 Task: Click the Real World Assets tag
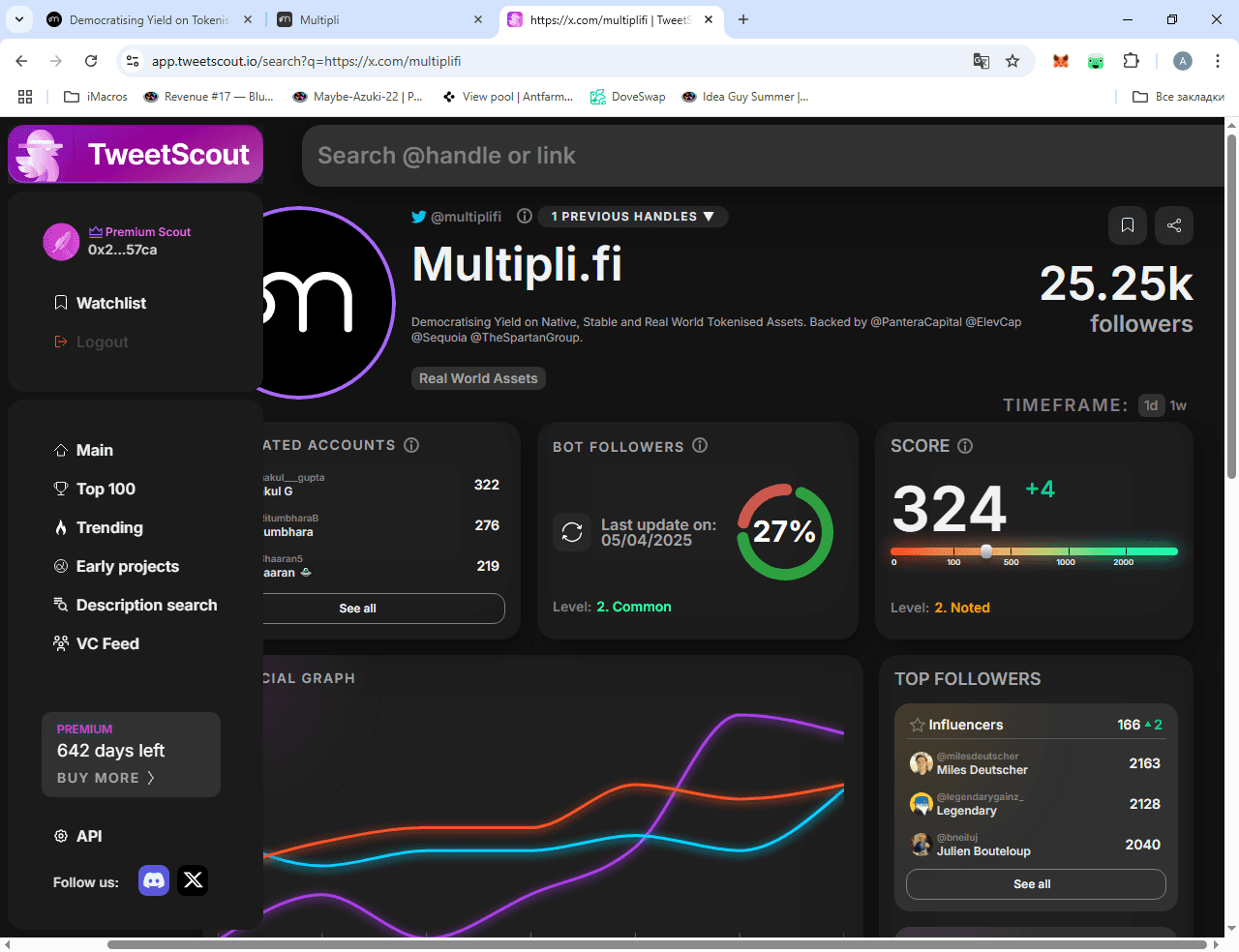(x=478, y=378)
